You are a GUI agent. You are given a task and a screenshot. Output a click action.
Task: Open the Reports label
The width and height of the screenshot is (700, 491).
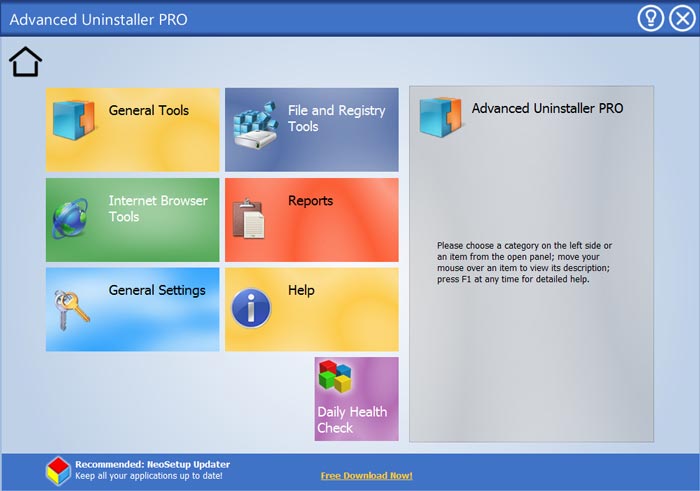click(x=310, y=201)
